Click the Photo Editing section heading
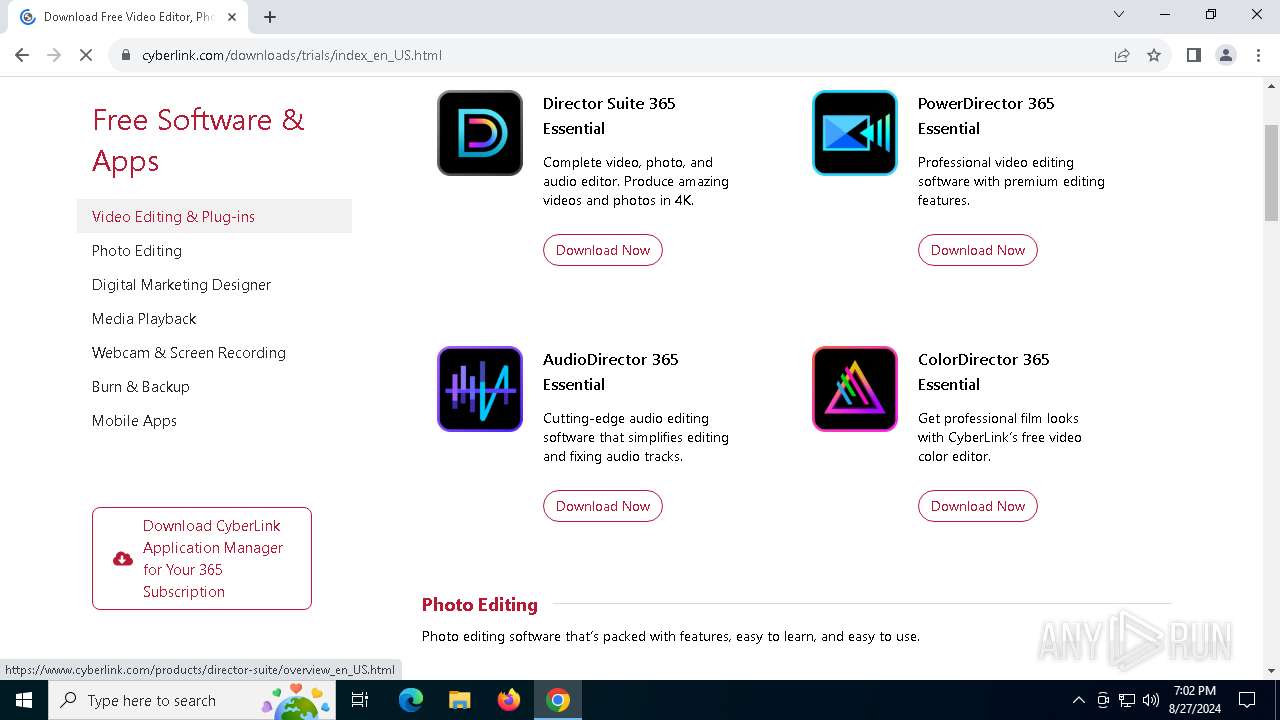The image size is (1280, 720). [x=480, y=604]
